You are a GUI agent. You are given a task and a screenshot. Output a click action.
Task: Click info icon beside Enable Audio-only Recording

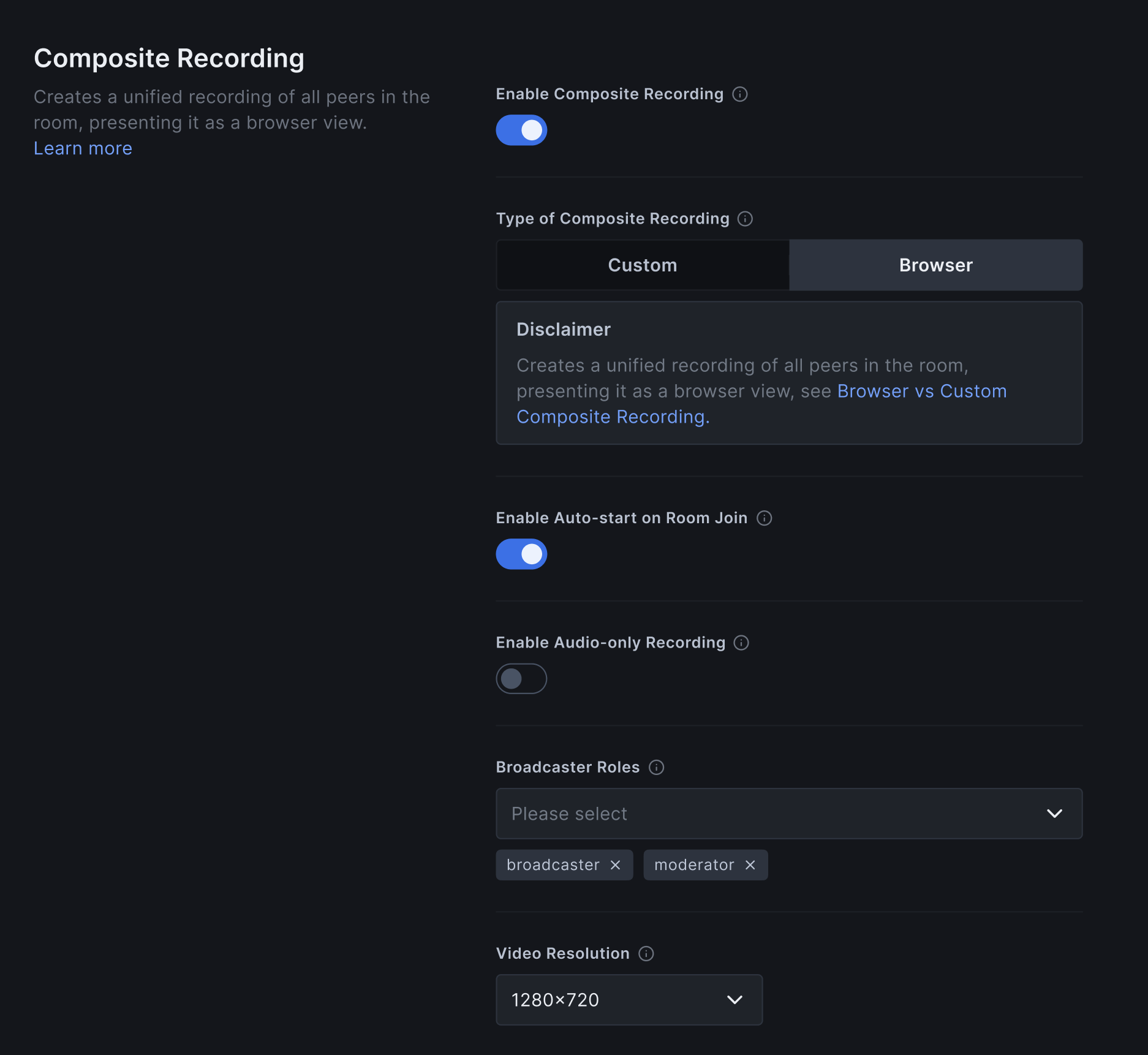pyautogui.click(x=741, y=643)
